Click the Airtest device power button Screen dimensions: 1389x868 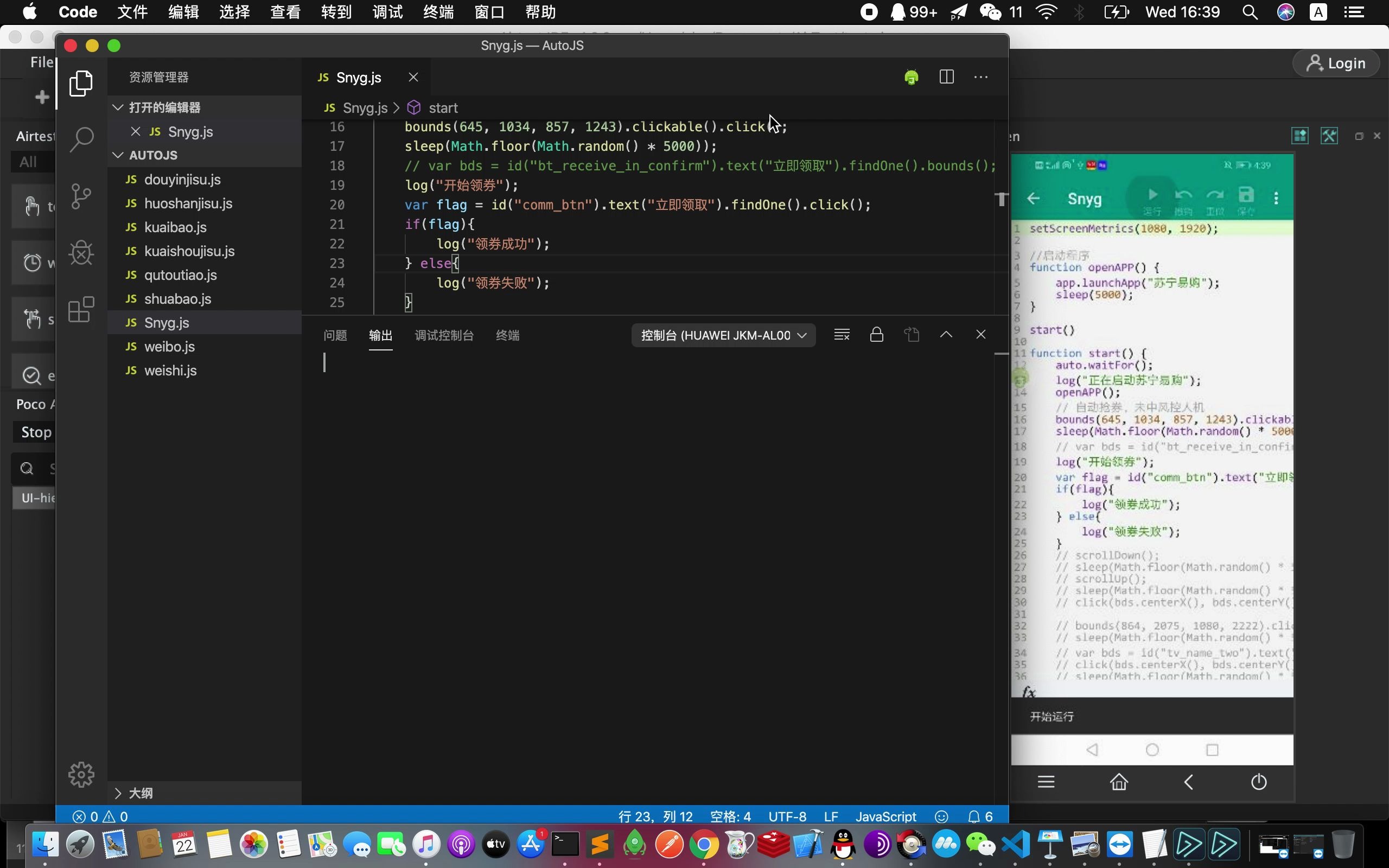(x=1259, y=782)
